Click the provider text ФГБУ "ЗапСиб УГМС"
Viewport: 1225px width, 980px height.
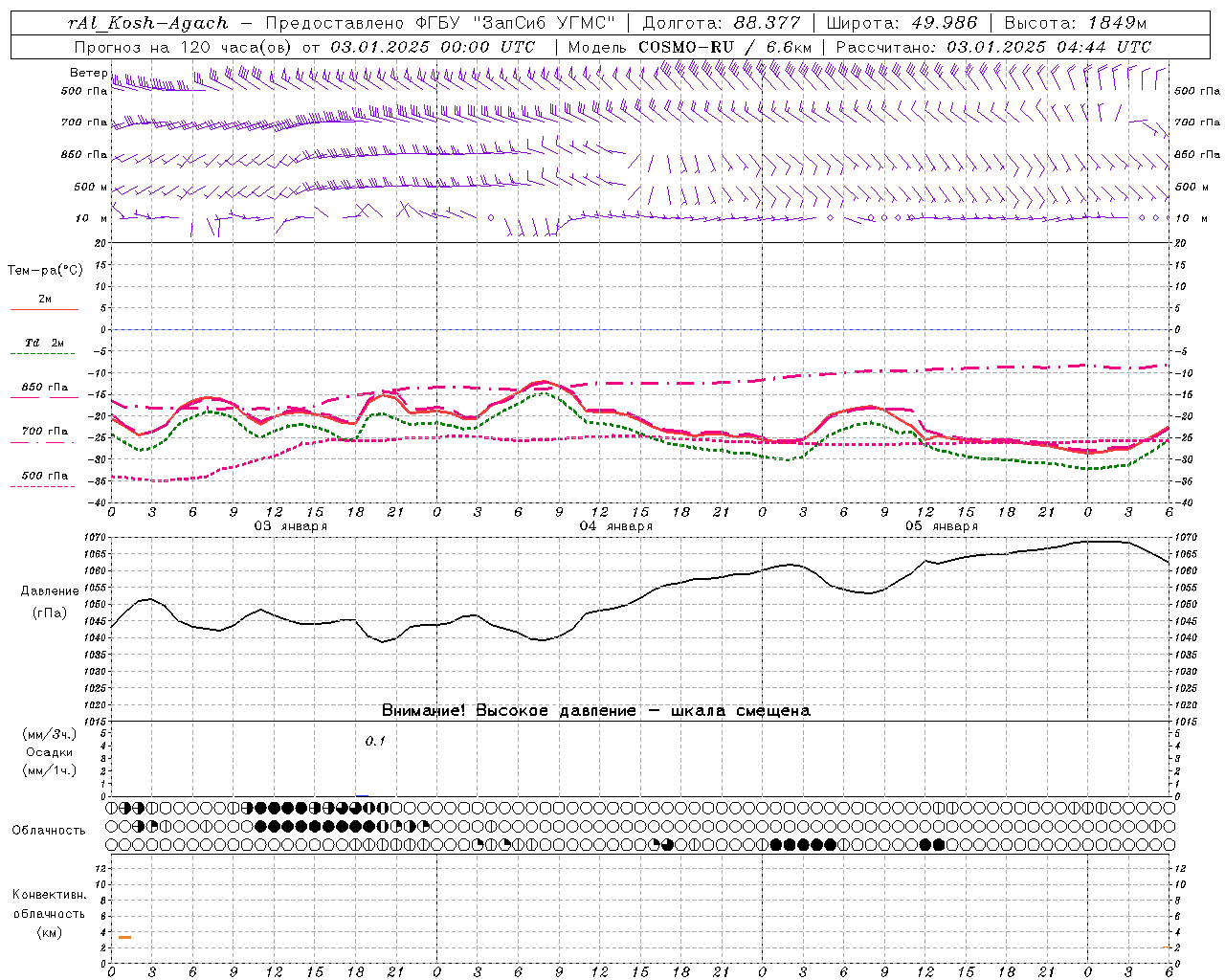tap(516, 23)
